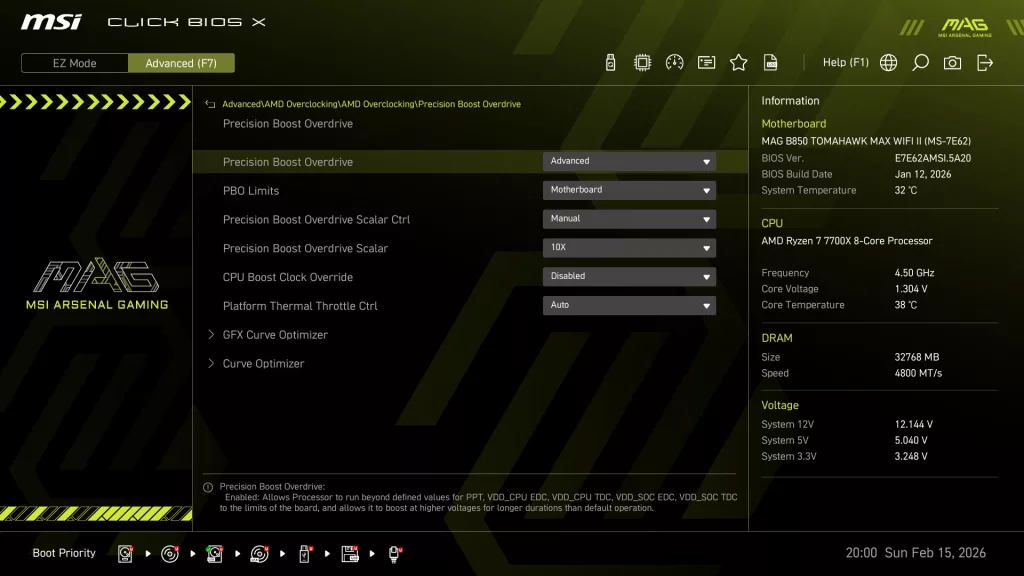Open the search magnifier icon
The height and width of the screenshot is (576, 1024).
point(920,61)
